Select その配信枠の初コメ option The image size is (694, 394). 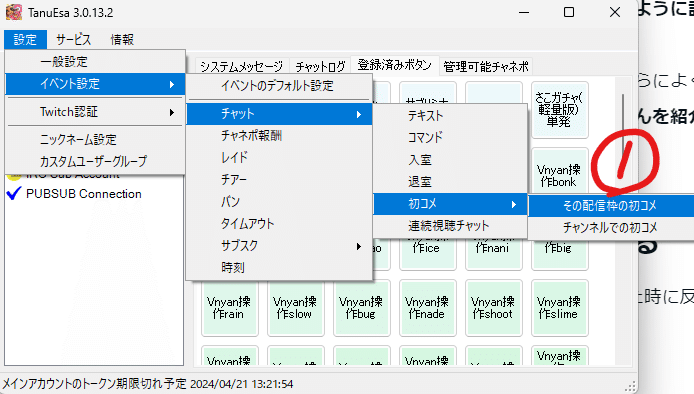[611, 205]
